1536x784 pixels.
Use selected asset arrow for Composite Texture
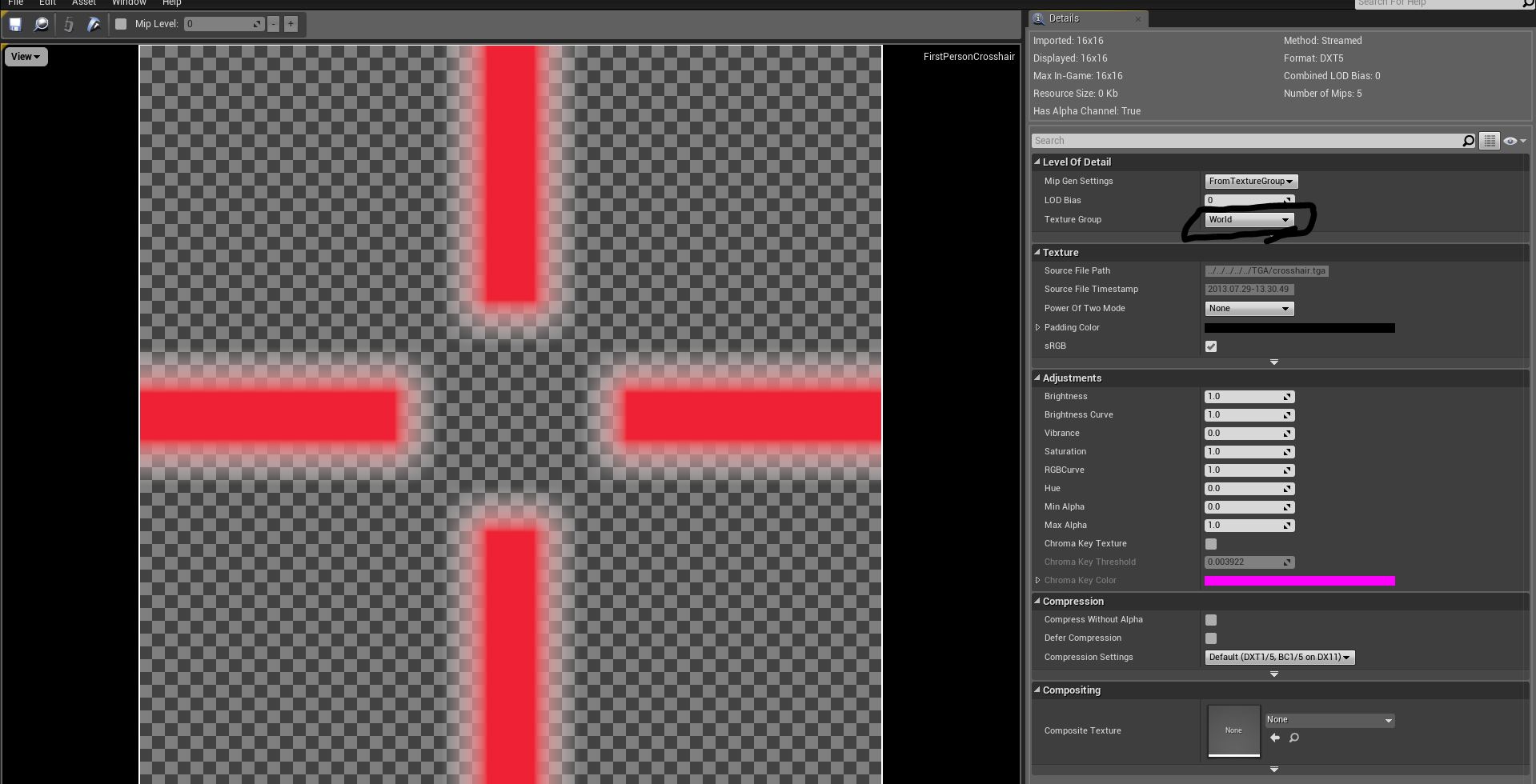pyautogui.click(x=1275, y=738)
